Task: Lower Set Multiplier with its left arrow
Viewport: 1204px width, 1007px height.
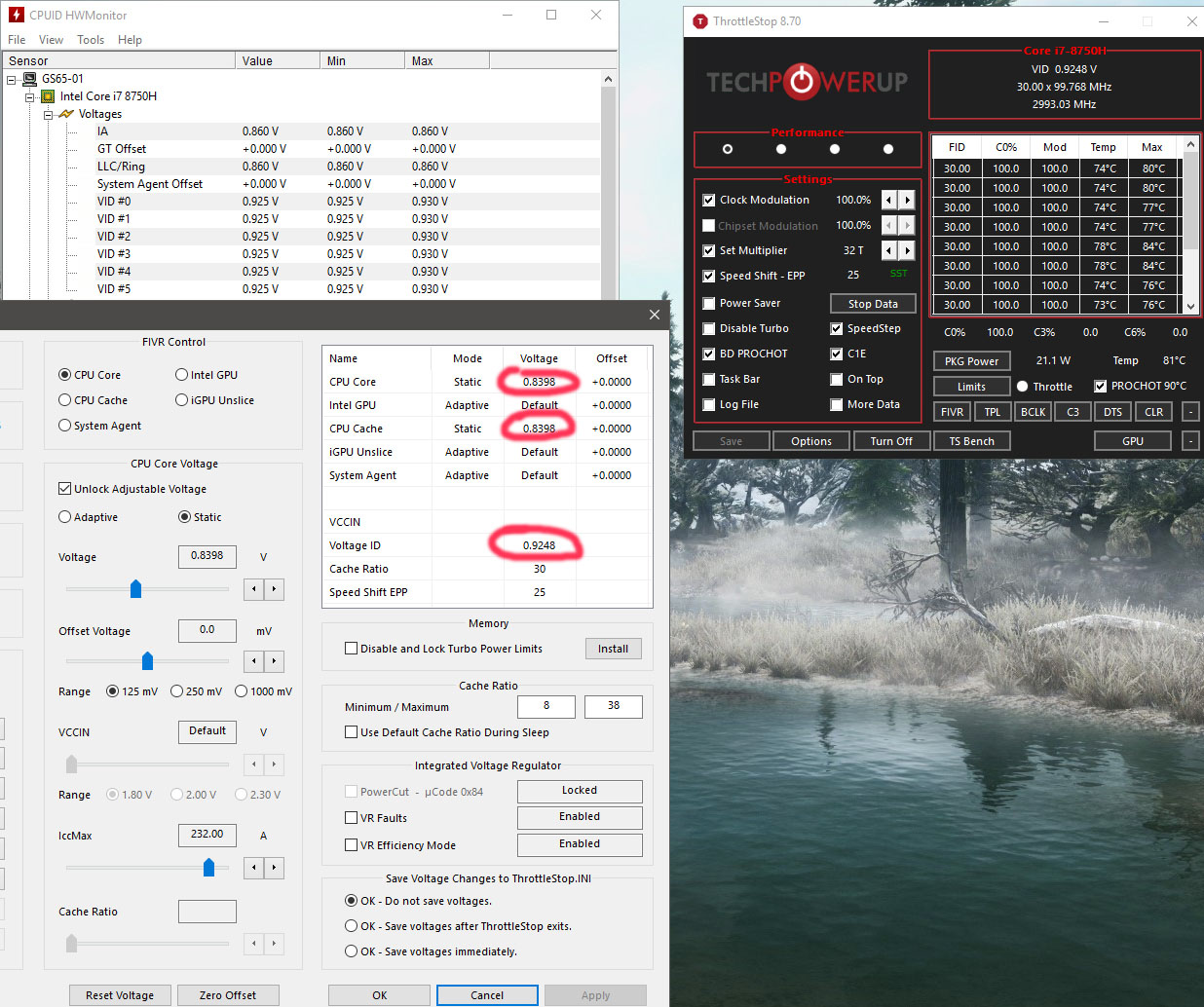Action: [888, 250]
